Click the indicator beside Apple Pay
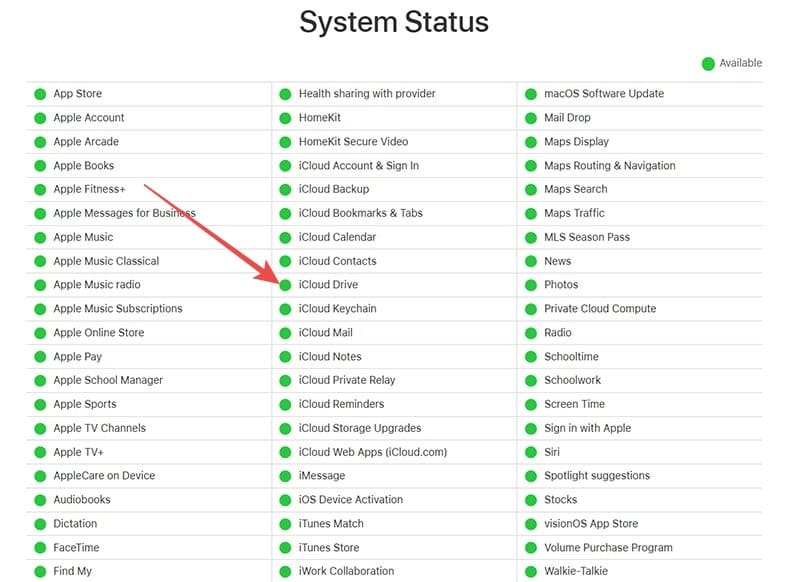Image resolution: width=800 pixels, height=582 pixels. click(40, 356)
